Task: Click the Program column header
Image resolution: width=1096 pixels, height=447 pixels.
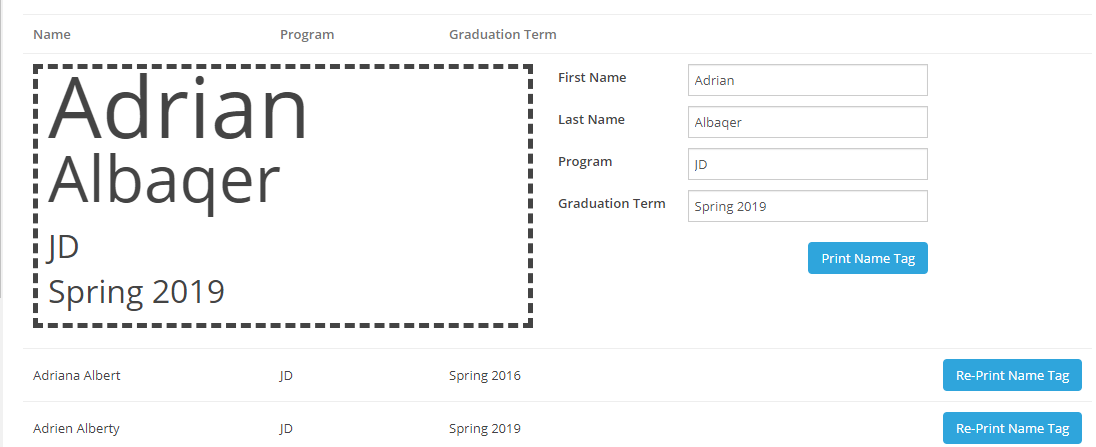Action: (x=307, y=35)
